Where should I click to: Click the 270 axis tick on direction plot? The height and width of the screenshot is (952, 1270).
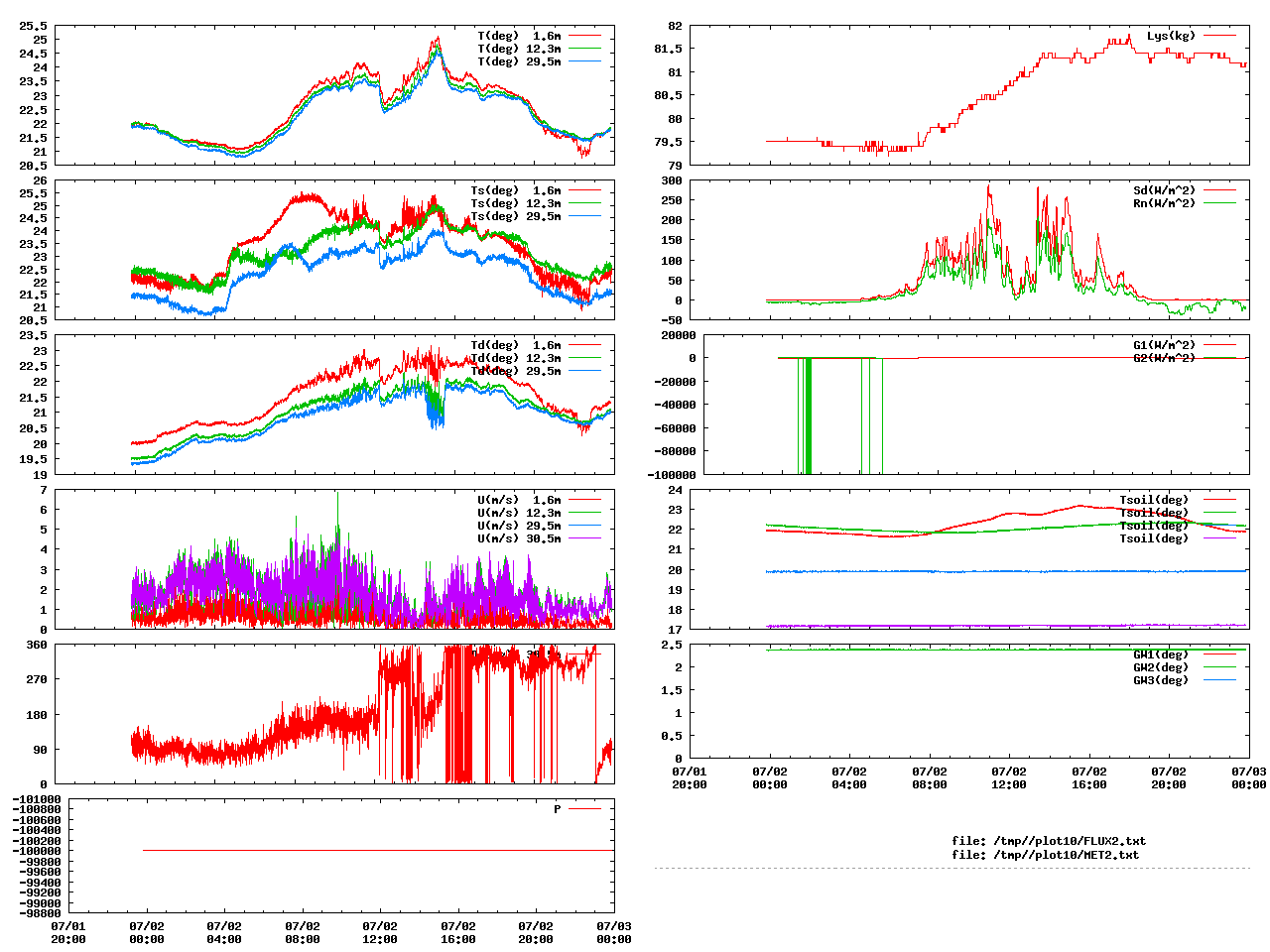(37, 679)
